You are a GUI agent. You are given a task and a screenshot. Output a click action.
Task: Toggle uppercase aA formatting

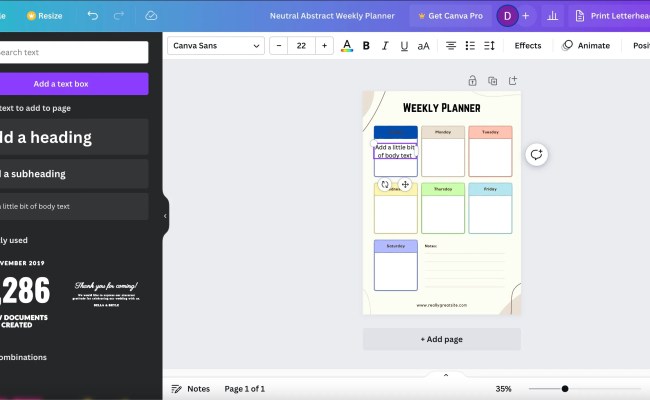point(423,46)
